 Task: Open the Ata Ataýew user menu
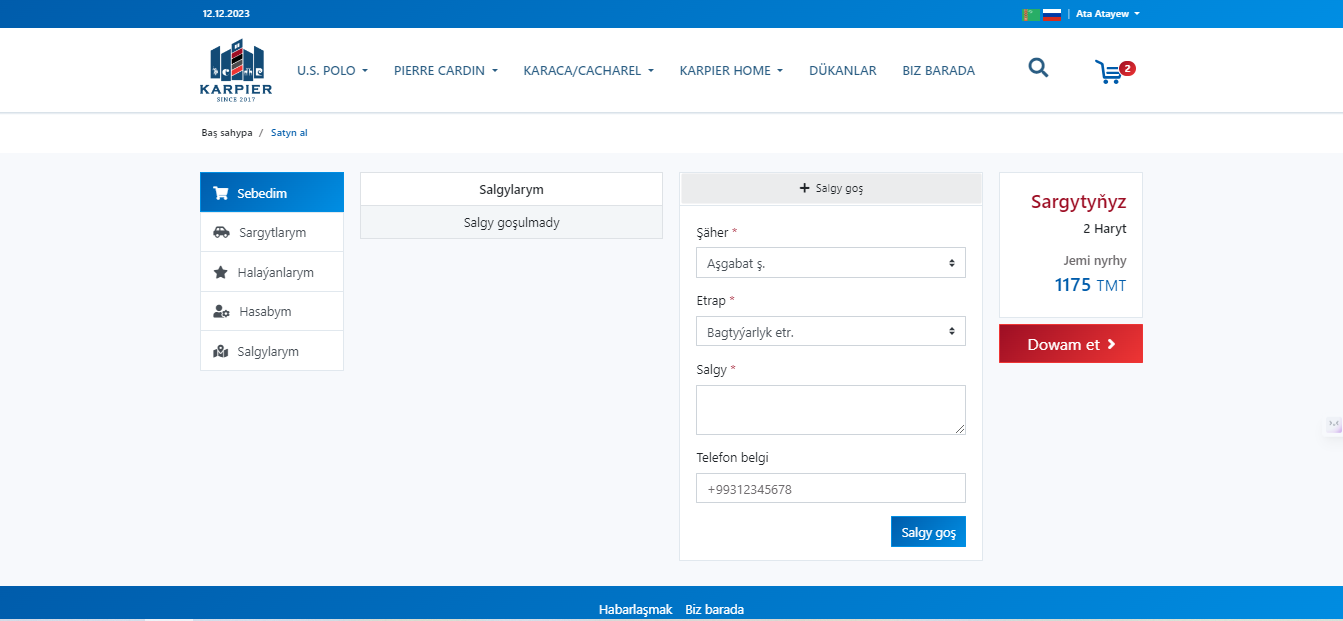point(1107,14)
